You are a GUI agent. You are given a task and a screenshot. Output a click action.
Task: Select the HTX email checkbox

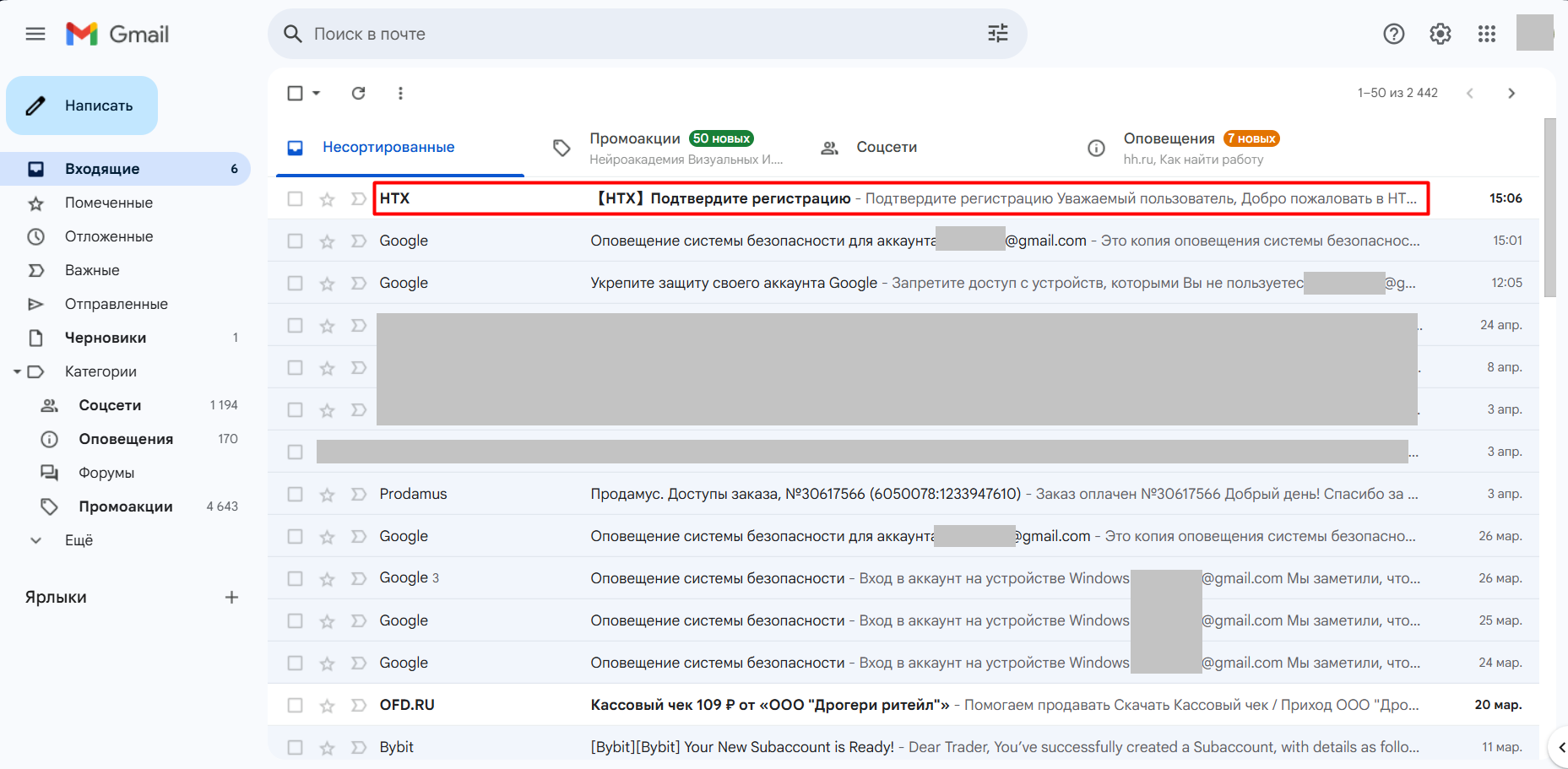pyautogui.click(x=295, y=199)
